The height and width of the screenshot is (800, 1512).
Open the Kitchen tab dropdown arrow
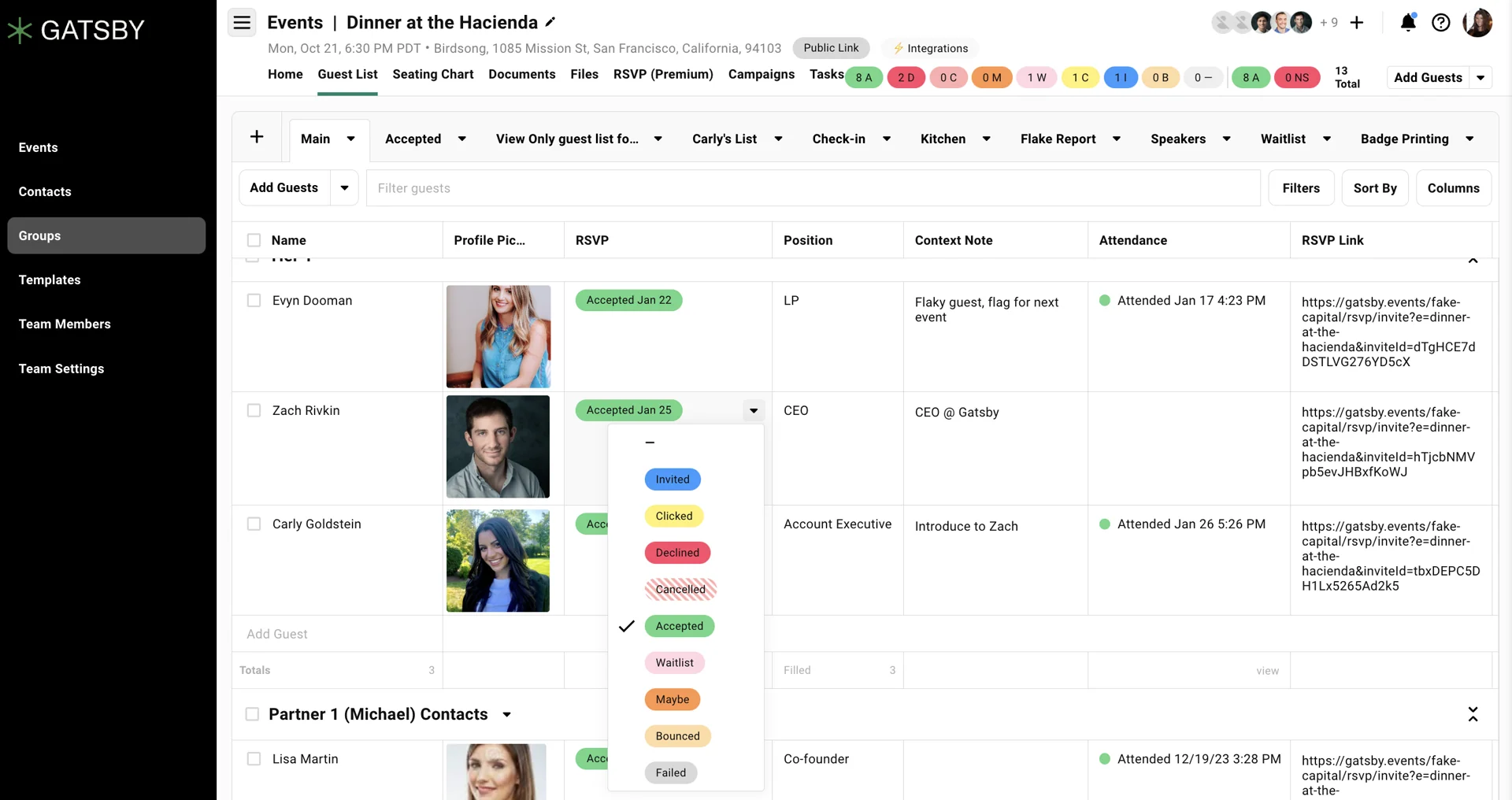coord(986,139)
